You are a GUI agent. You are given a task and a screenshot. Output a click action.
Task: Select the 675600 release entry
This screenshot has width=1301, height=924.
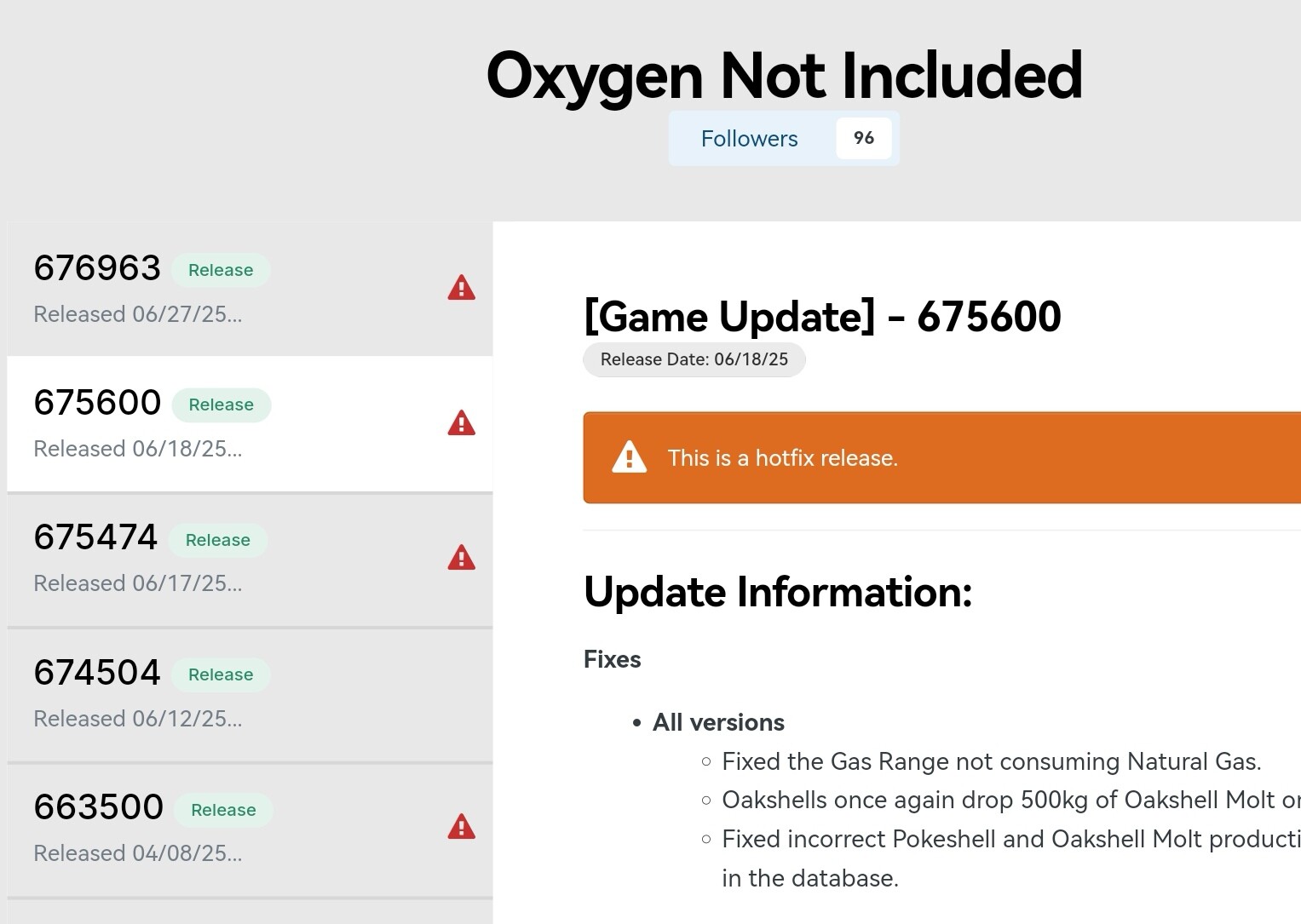(x=250, y=424)
